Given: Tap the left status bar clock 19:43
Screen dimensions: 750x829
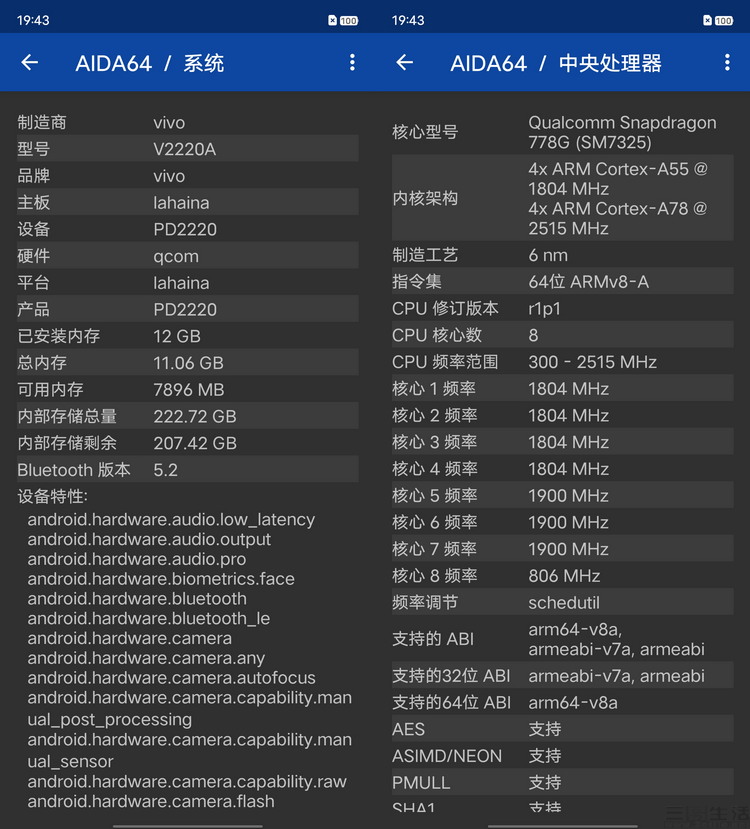Looking at the screenshot, I should click(33, 21).
